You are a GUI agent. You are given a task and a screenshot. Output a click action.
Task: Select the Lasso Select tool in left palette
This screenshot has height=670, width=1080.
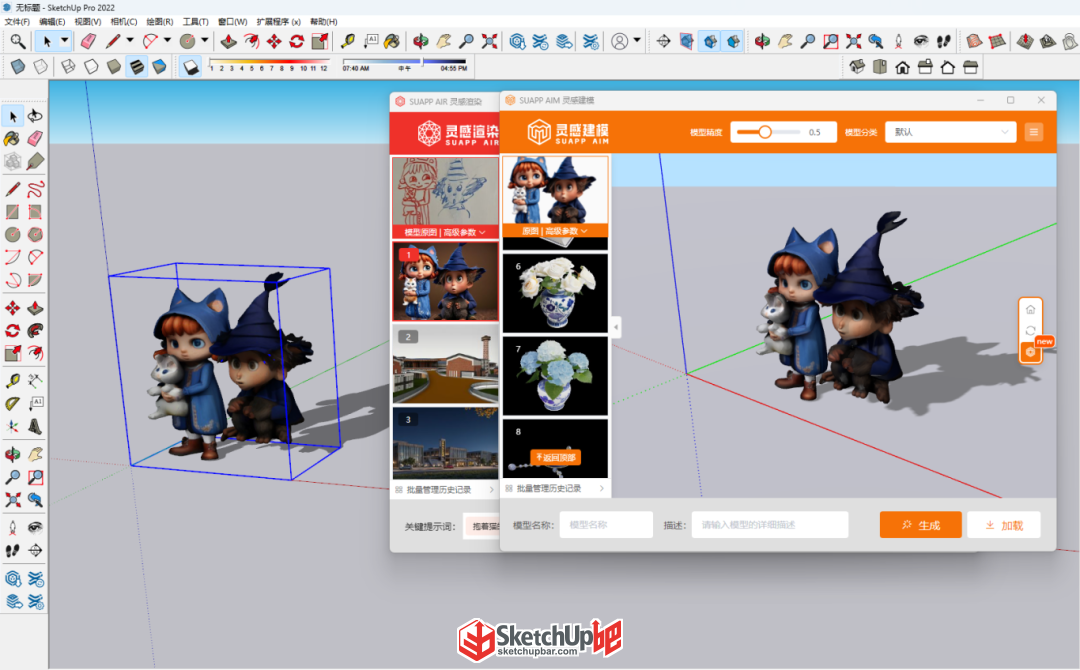tap(35, 116)
